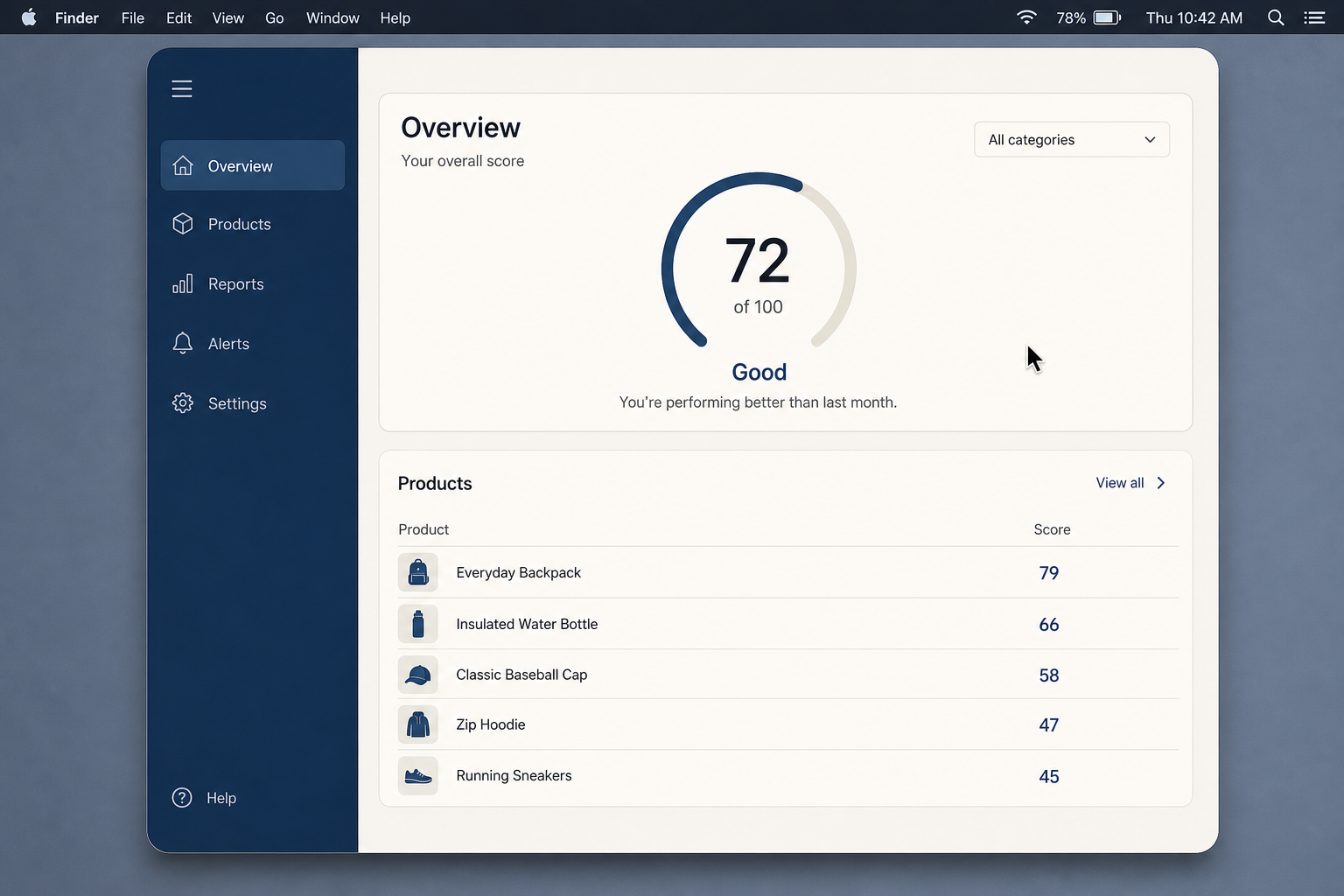This screenshot has height=896, width=1344.
Task: Click the Score column header
Action: (x=1053, y=529)
